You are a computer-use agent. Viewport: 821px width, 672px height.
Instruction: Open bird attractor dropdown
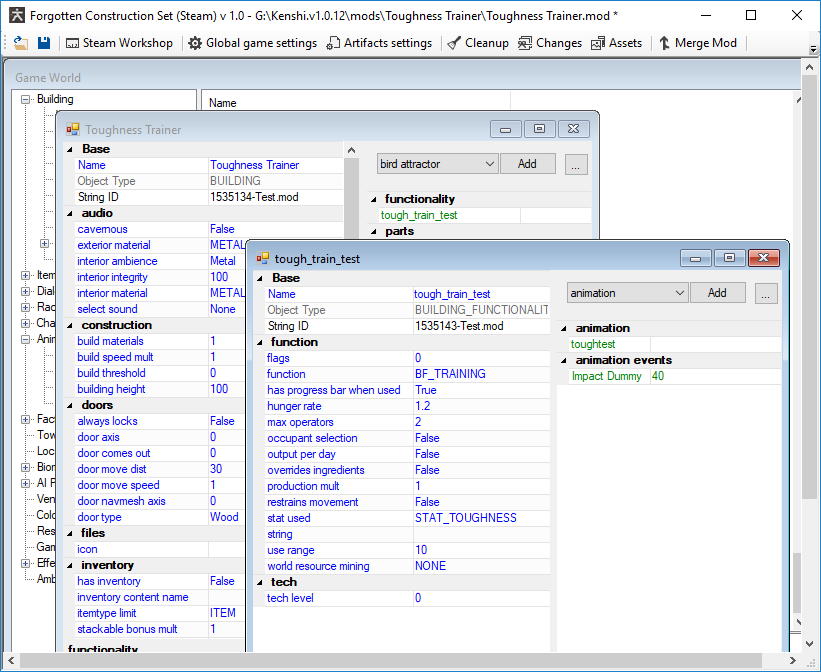(437, 164)
